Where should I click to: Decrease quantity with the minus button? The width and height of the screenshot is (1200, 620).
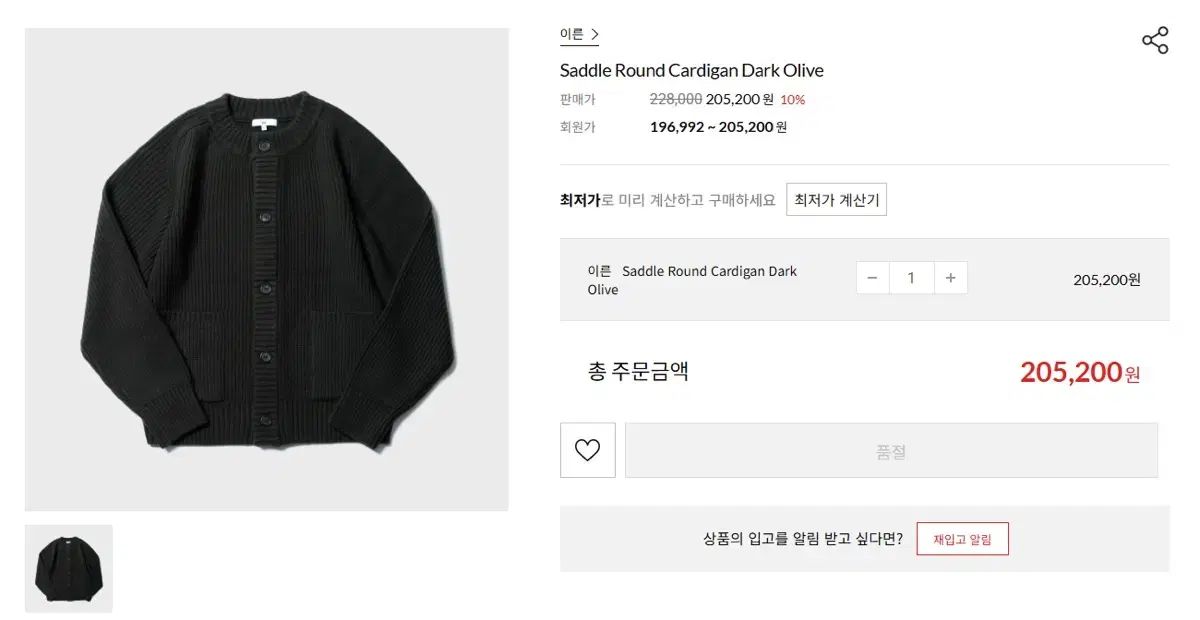tap(872, 278)
